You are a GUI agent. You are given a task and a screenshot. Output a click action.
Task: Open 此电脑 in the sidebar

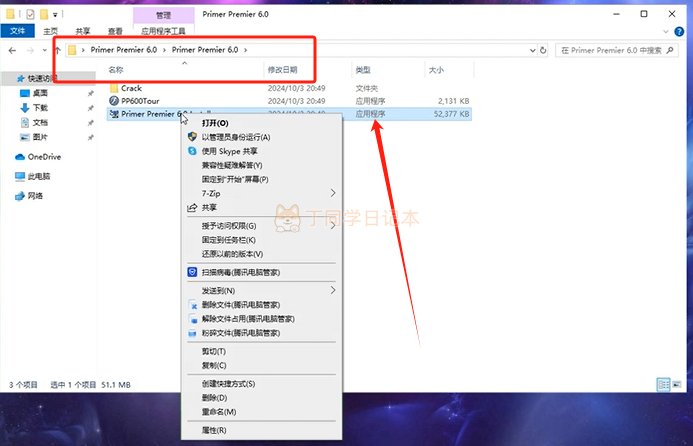pos(39,176)
